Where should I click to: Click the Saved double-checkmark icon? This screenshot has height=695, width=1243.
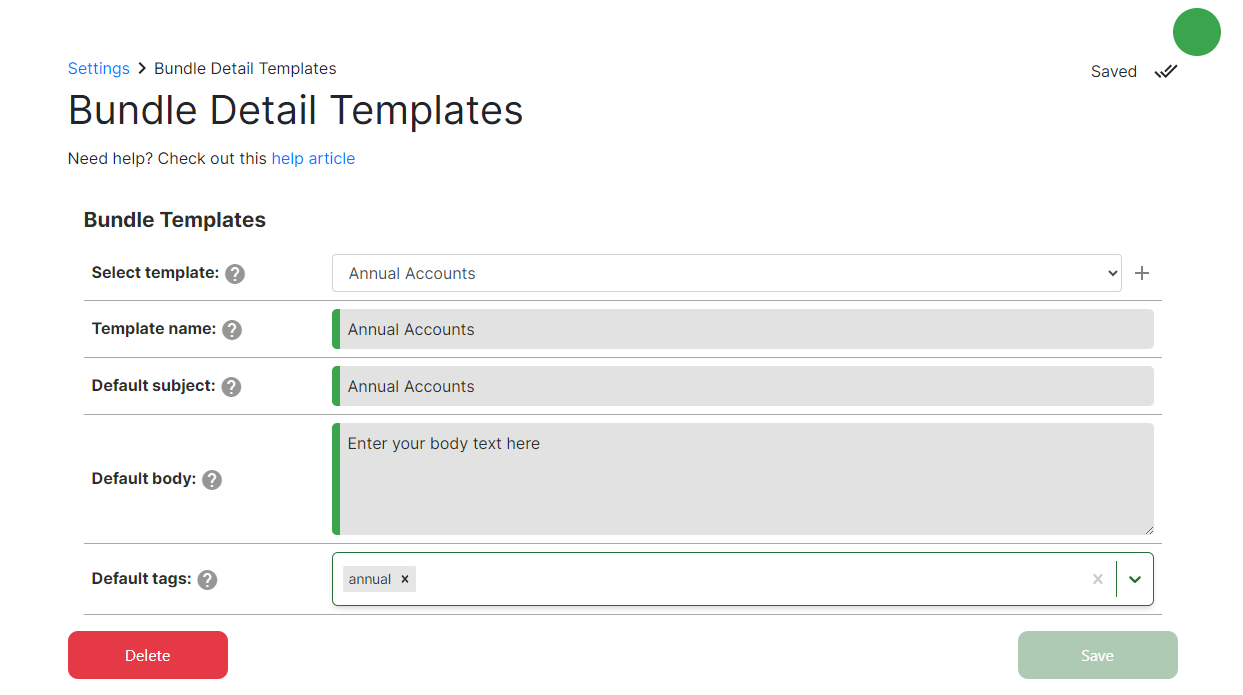1166,72
